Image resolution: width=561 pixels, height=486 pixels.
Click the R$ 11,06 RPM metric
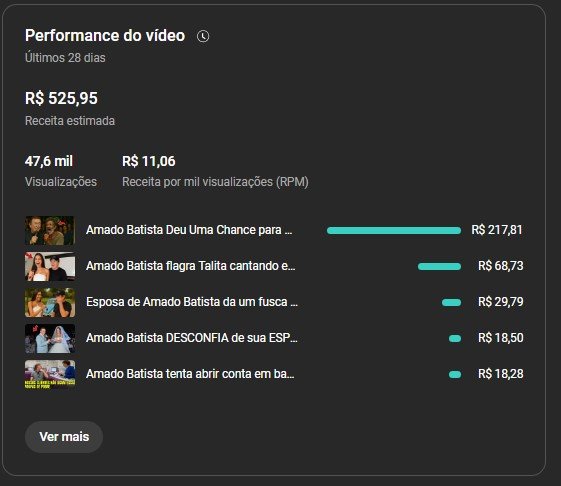(x=215, y=171)
